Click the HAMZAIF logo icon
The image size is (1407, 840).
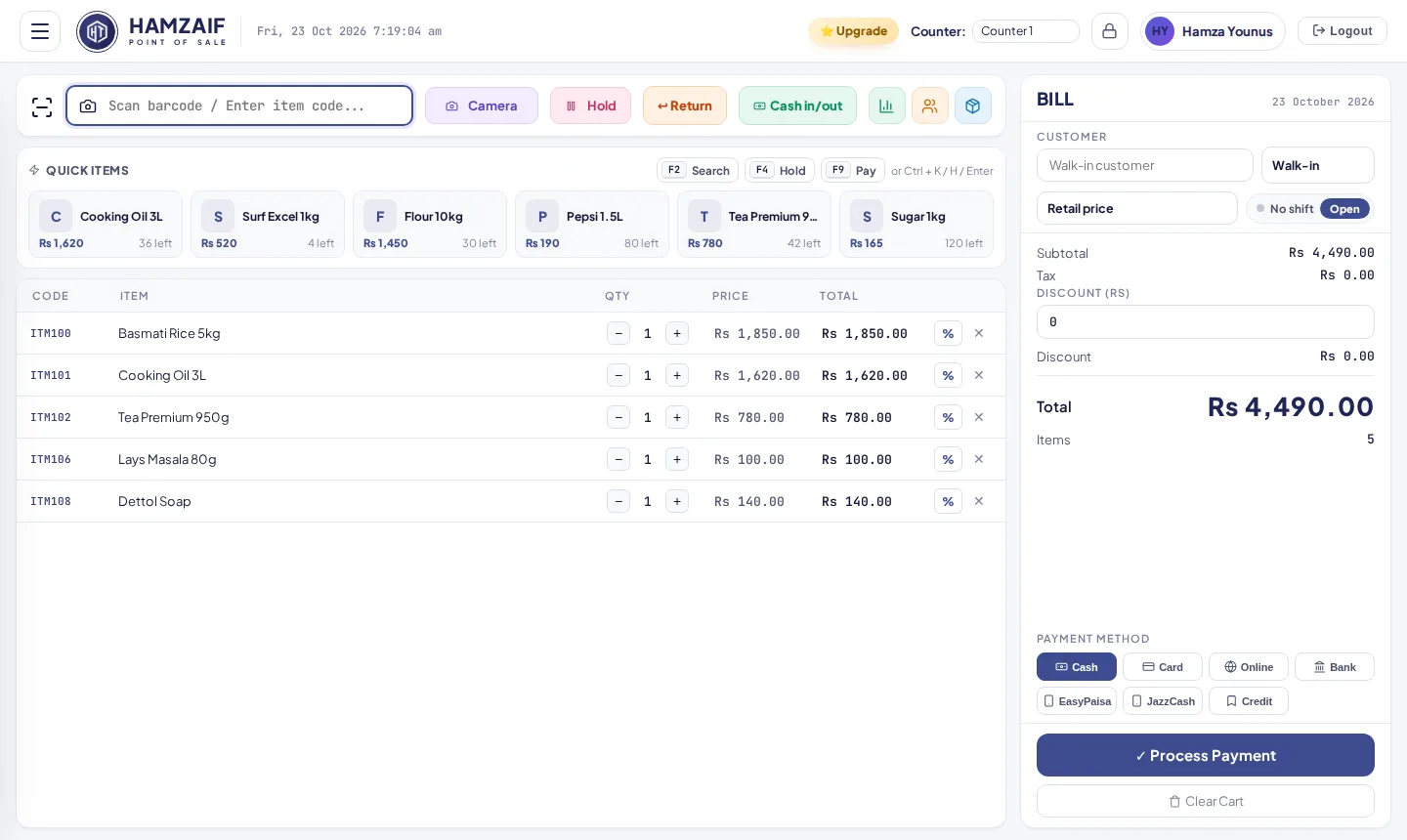(x=97, y=31)
